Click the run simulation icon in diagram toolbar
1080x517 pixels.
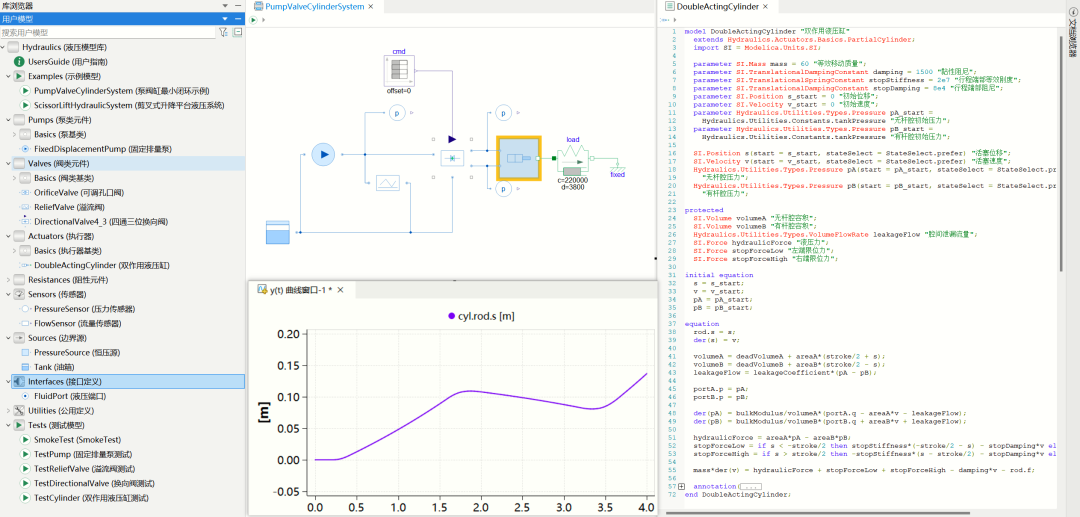[253, 21]
